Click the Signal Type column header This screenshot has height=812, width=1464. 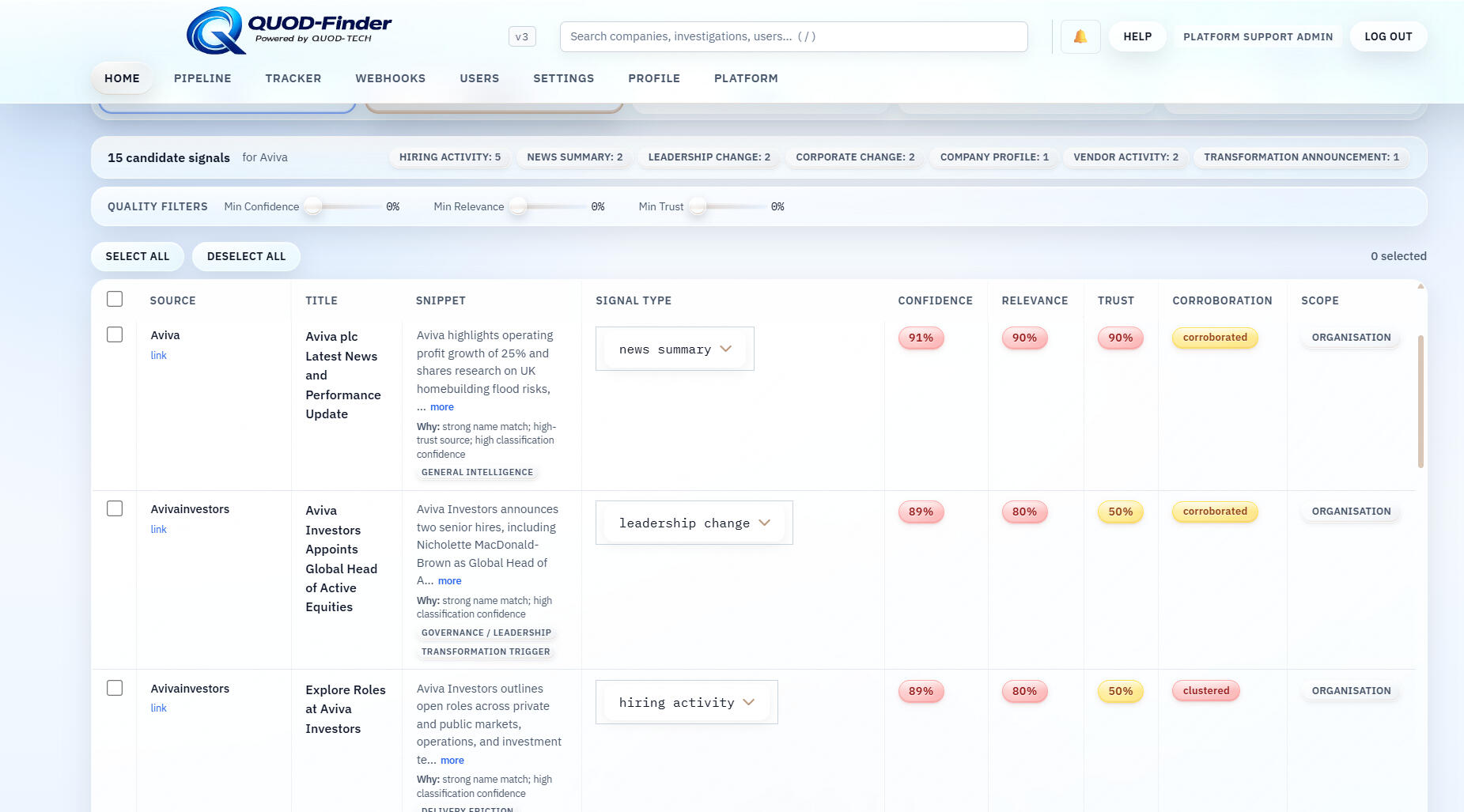pos(634,300)
